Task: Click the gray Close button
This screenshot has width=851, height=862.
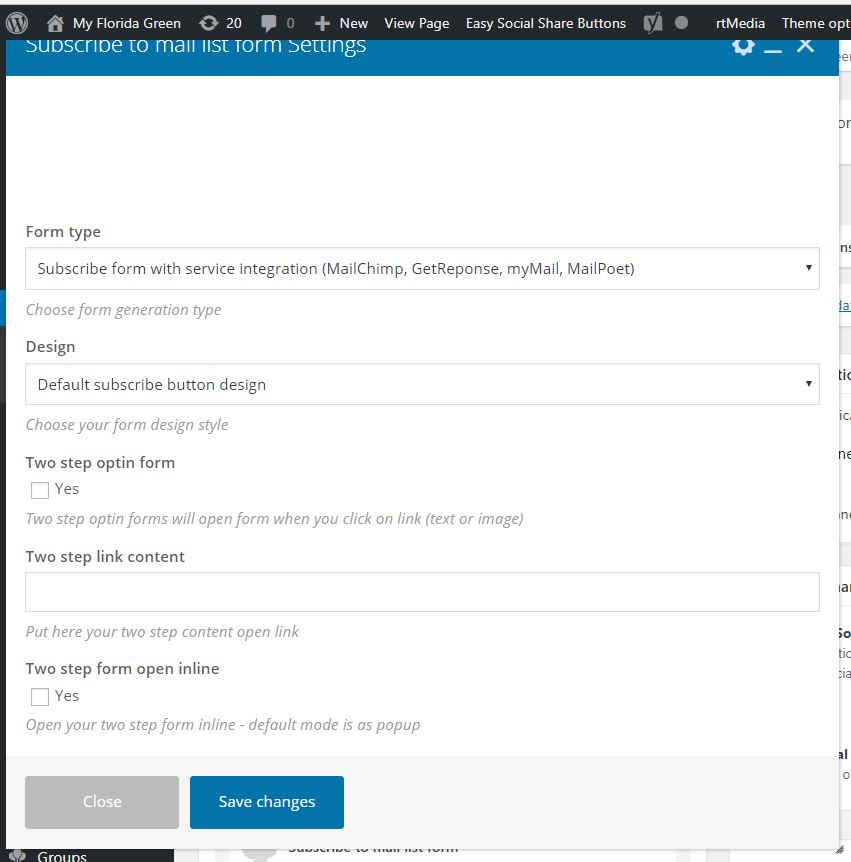Action: (x=102, y=802)
